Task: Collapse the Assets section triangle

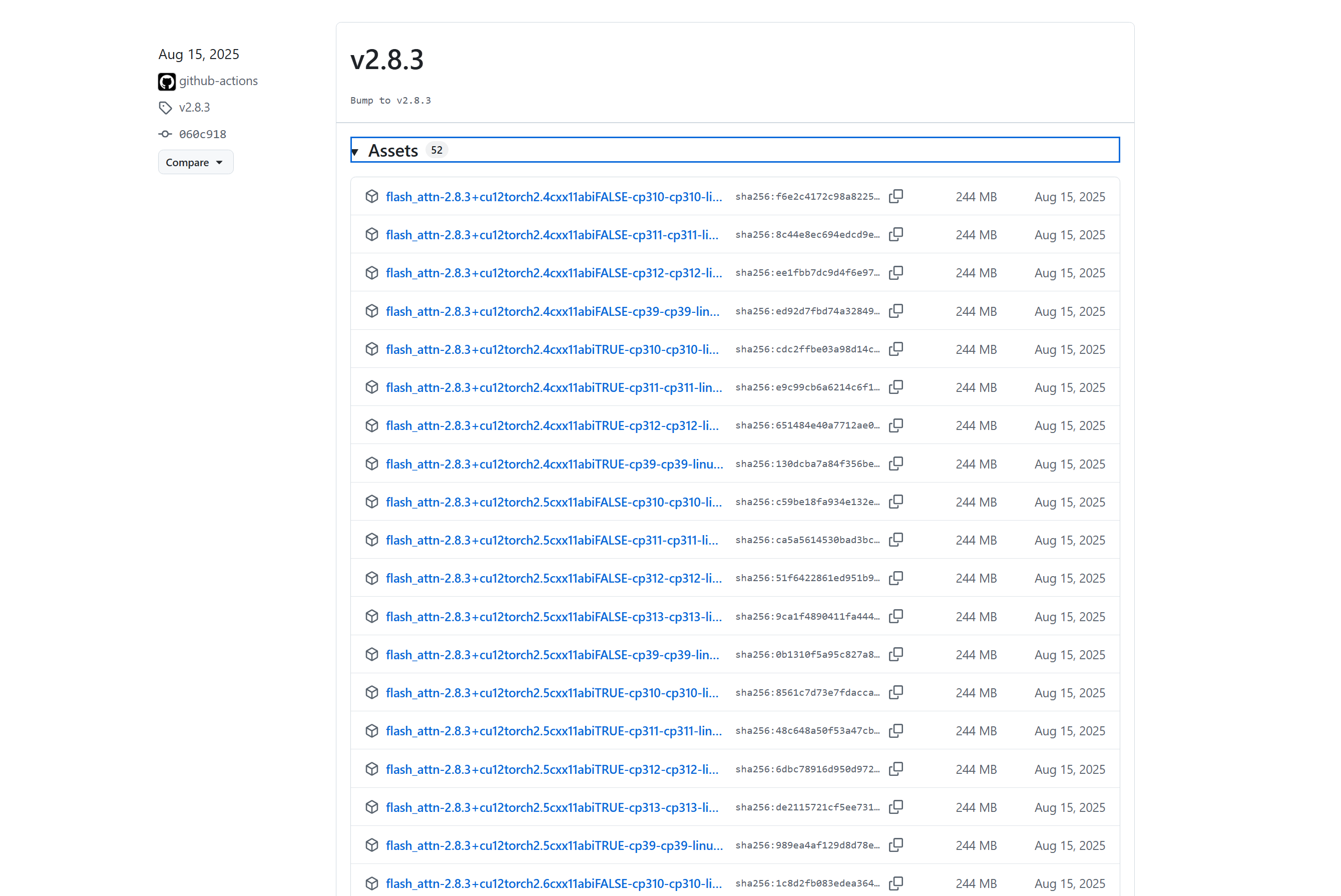Action: click(355, 152)
